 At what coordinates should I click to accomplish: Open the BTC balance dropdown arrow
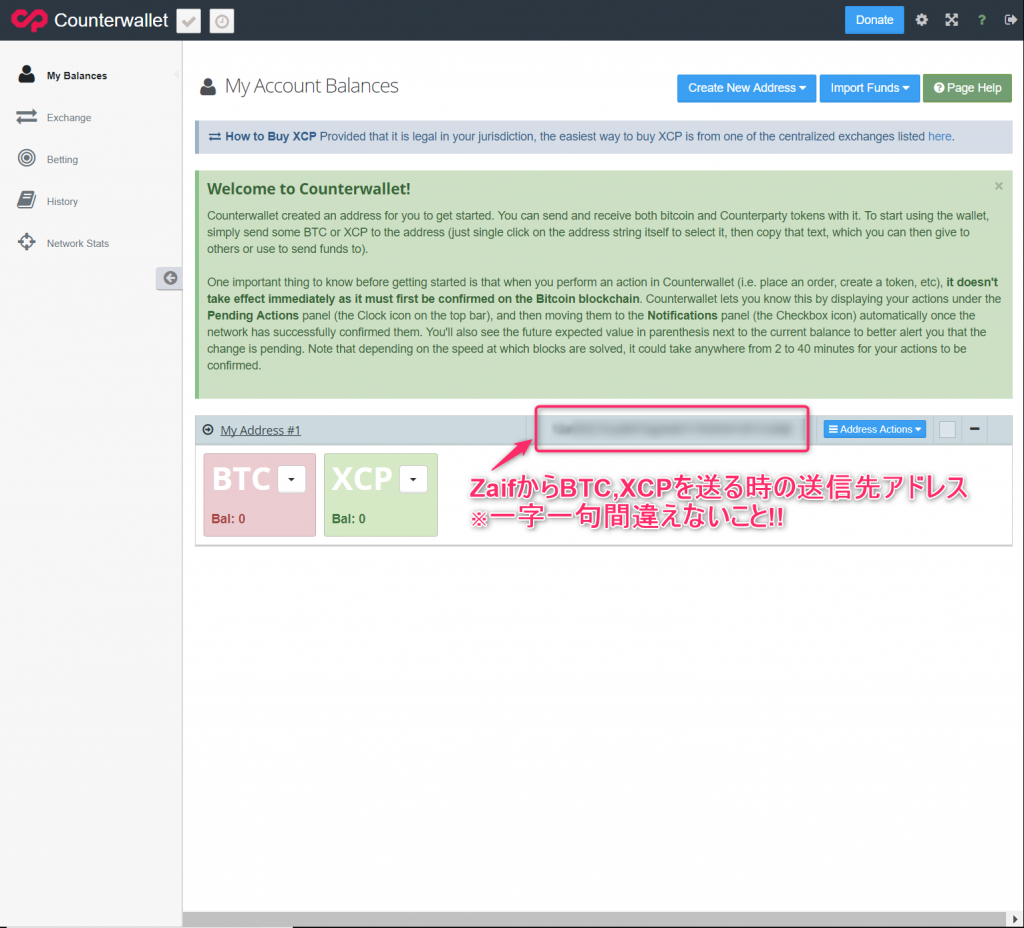tap(291, 480)
